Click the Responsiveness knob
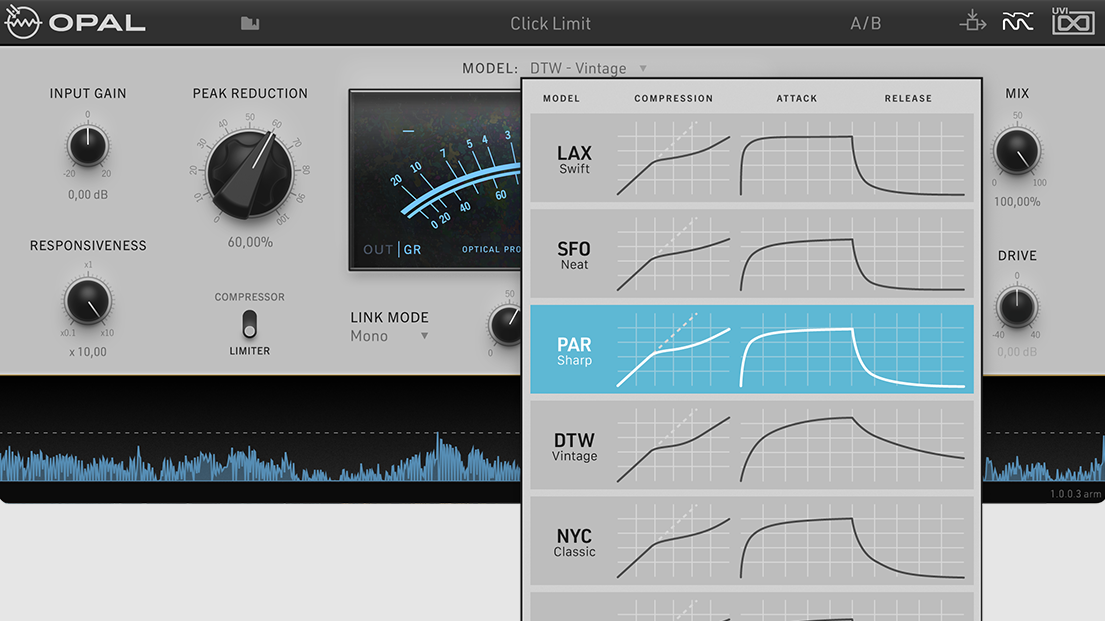The height and width of the screenshot is (621, 1105). pos(88,301)
